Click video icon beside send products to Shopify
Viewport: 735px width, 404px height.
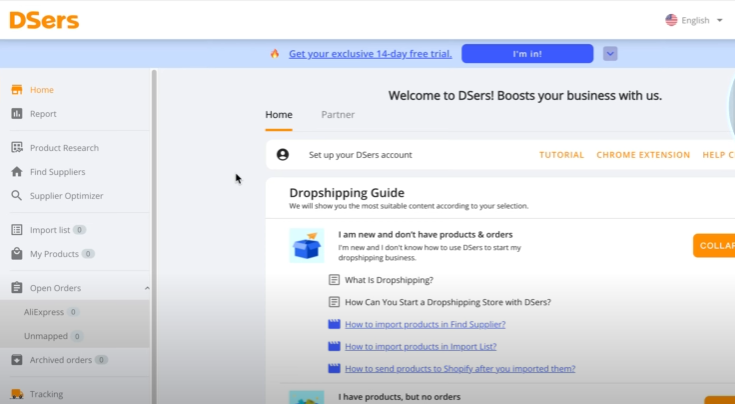coord(334,368)
